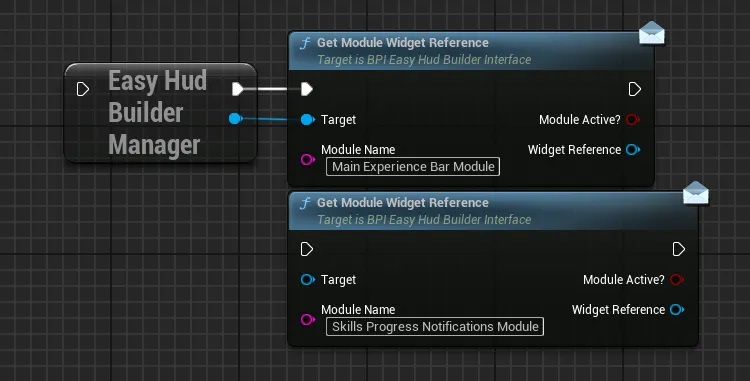
Task: Click blue object output pin on Easy Hud Builder Manager
Action: (235, 118)
